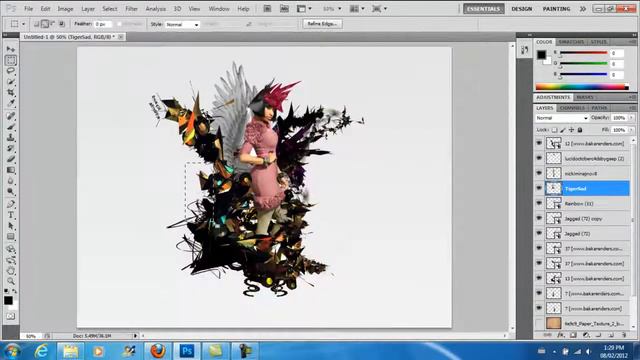Image resolution: width=640 pixels, height=360 pixels.
Task: Switch to Painting workspace
Action: tap(556, 9)
